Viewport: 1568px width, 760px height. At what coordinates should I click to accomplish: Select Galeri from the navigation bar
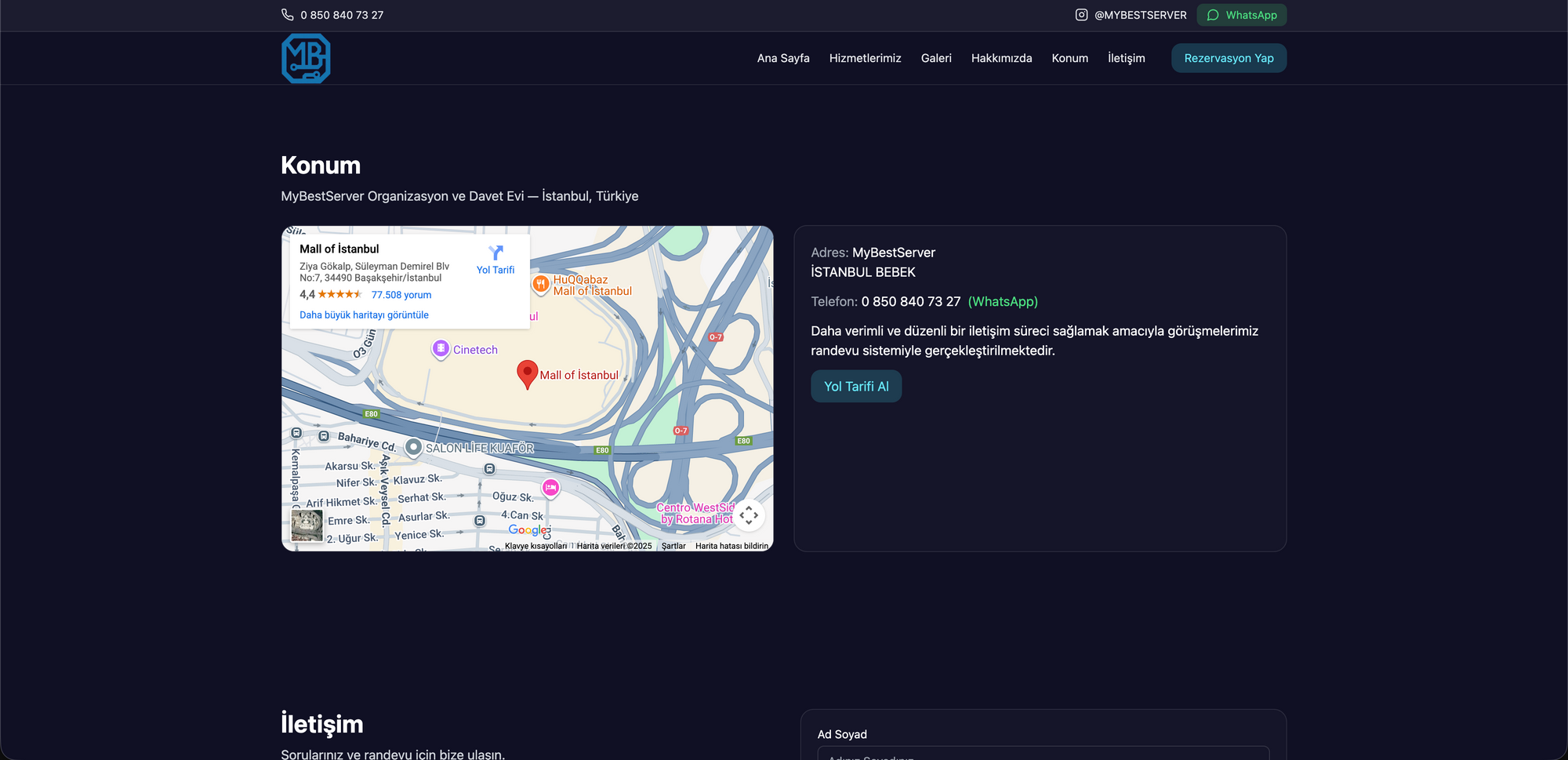click(936, 58)
